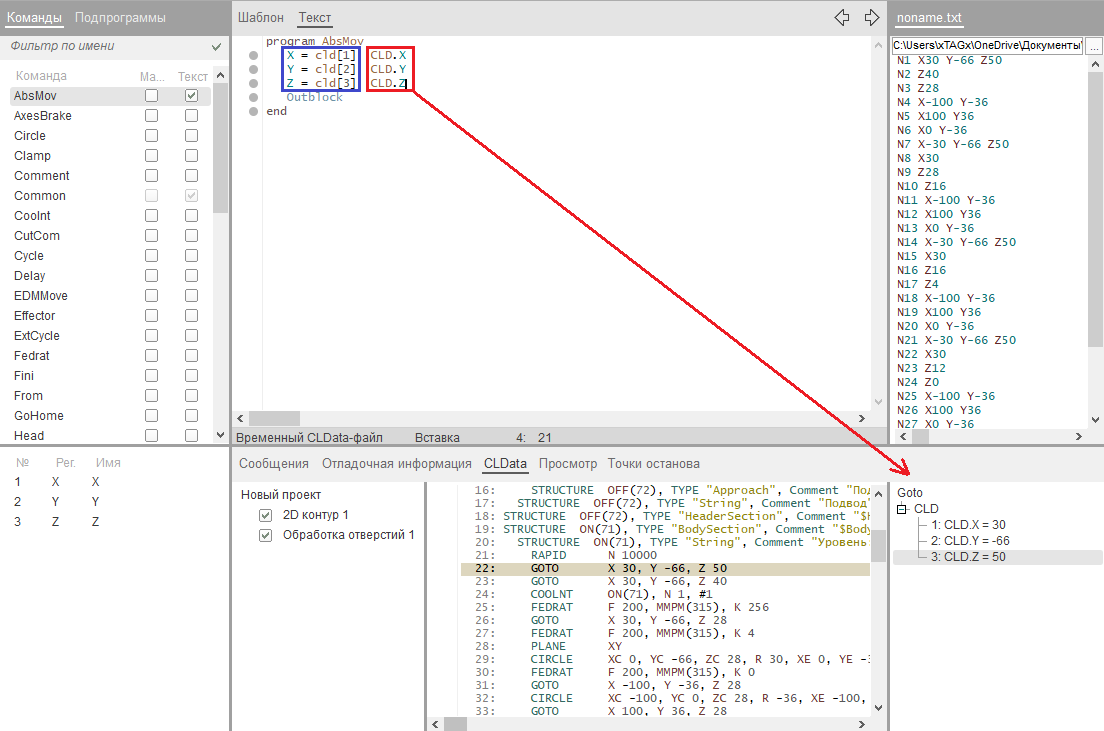Switch to Подпрограммы tab
The width and height of the screenshot is (1104, 731).
[x=121, y=18]
